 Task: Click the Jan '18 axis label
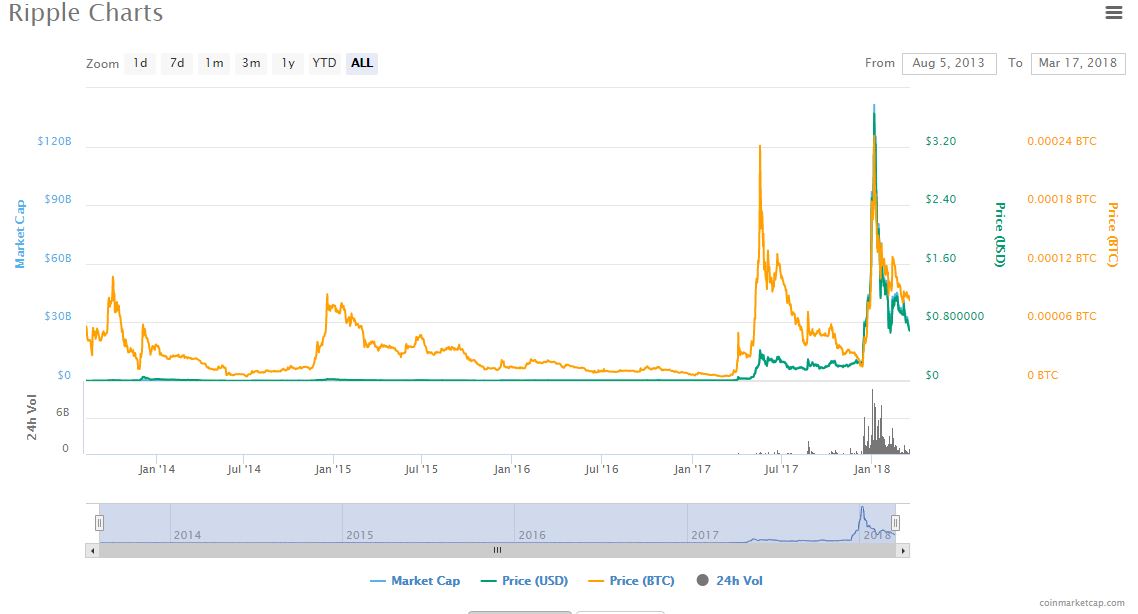[872, 470]
